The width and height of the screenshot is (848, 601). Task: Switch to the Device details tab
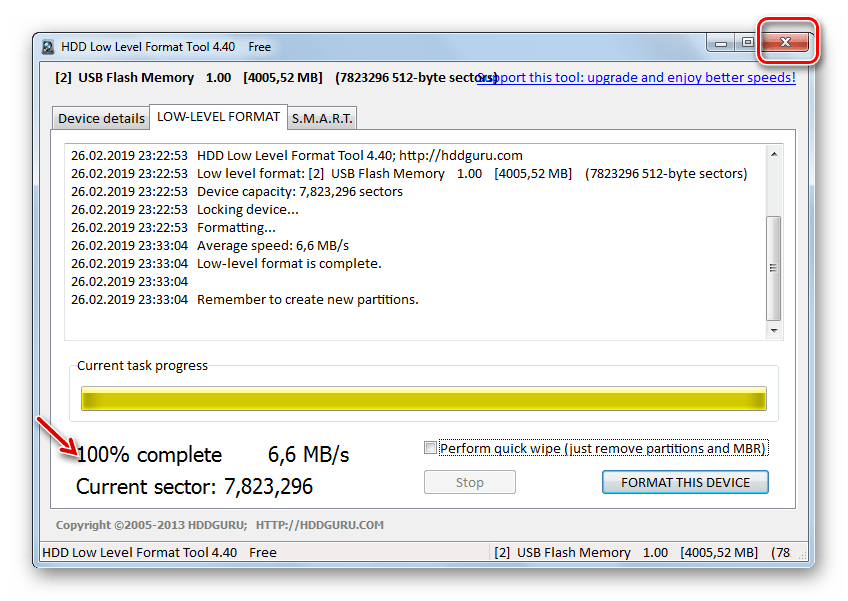pos(101,118)
